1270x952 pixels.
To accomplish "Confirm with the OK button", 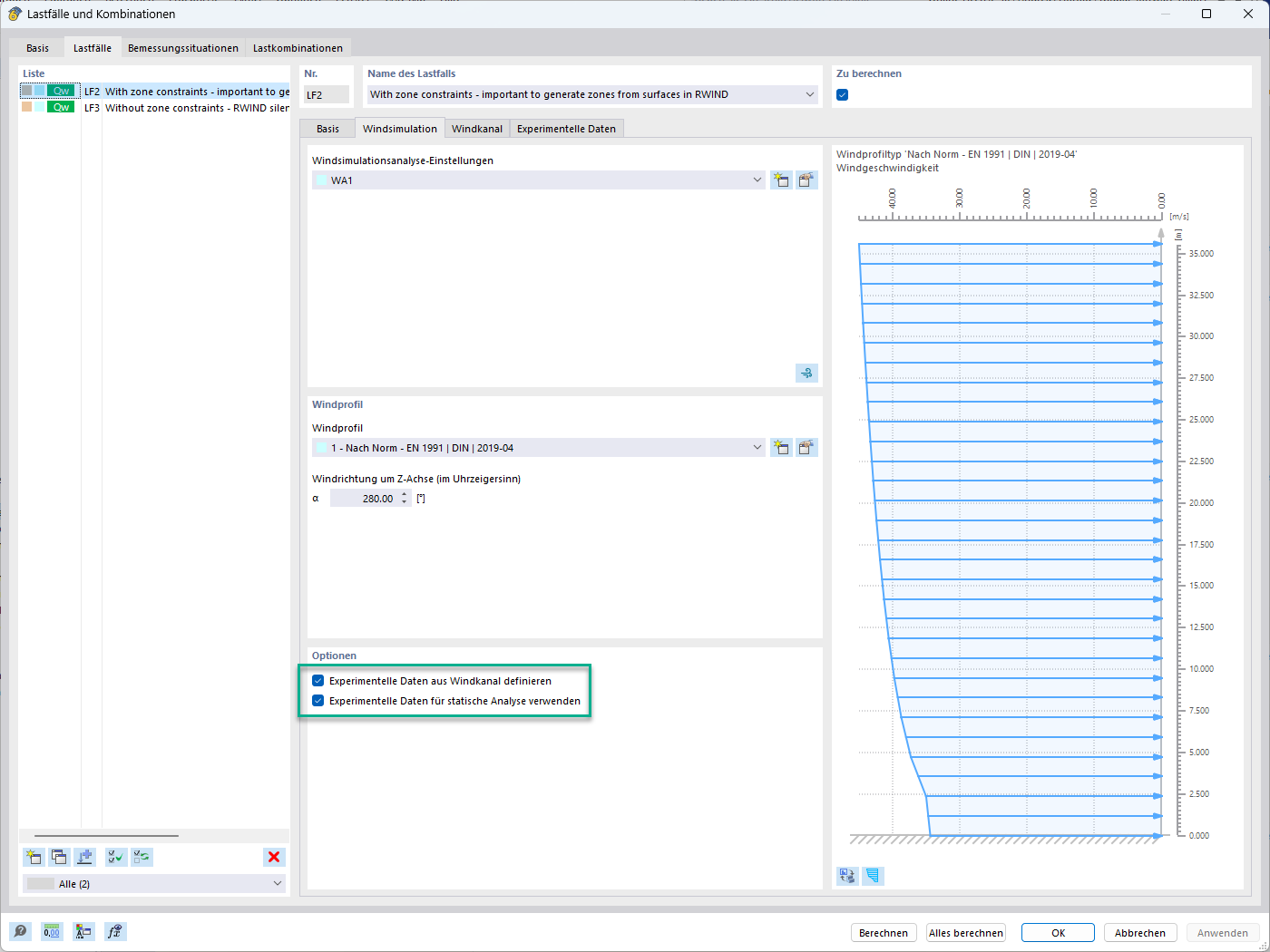I will pyautogui.click(x=1059, y=932).
